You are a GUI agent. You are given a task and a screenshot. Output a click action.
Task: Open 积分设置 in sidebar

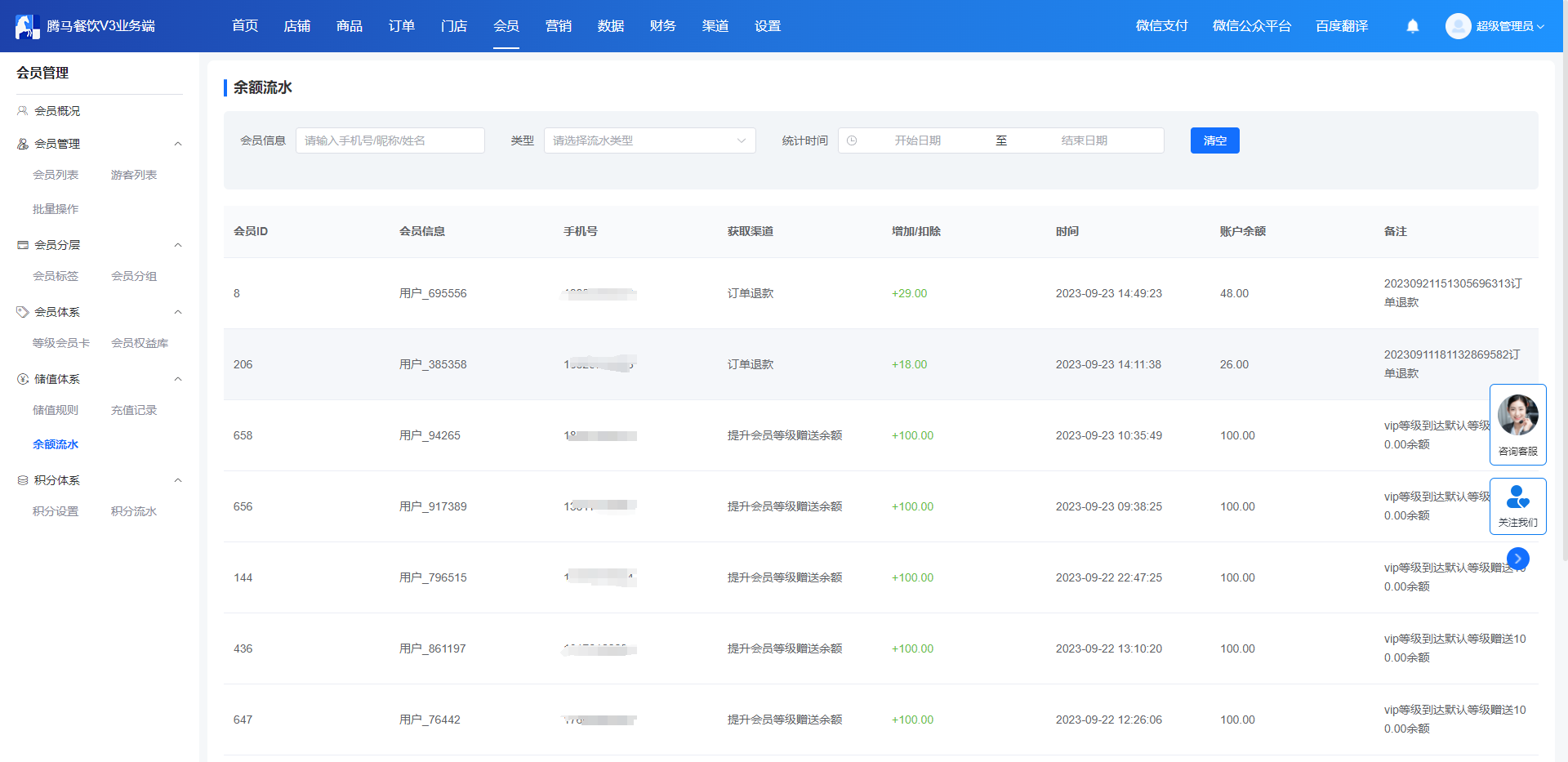pyautogui.click(x=56, y=511)
